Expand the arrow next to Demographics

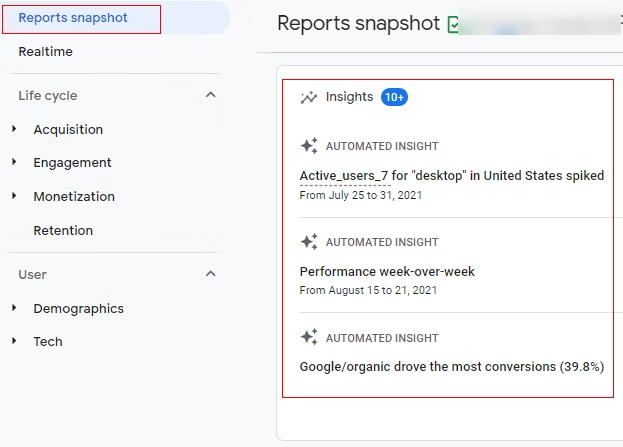[x=14, y=308]
